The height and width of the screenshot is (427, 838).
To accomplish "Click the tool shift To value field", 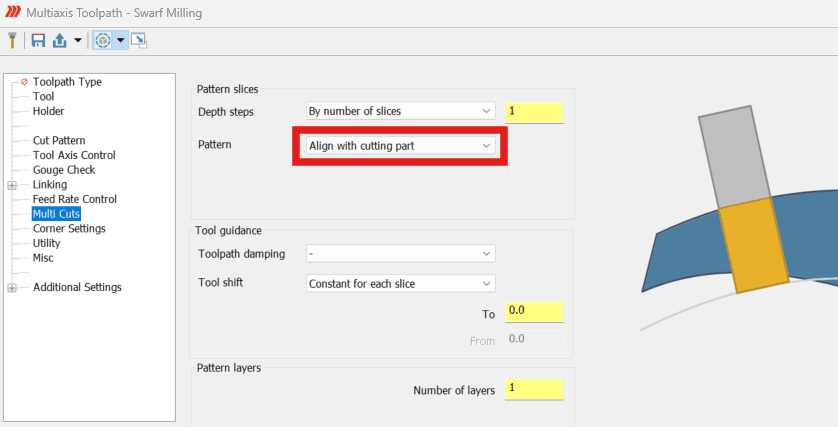I will [x=534, y=312].
